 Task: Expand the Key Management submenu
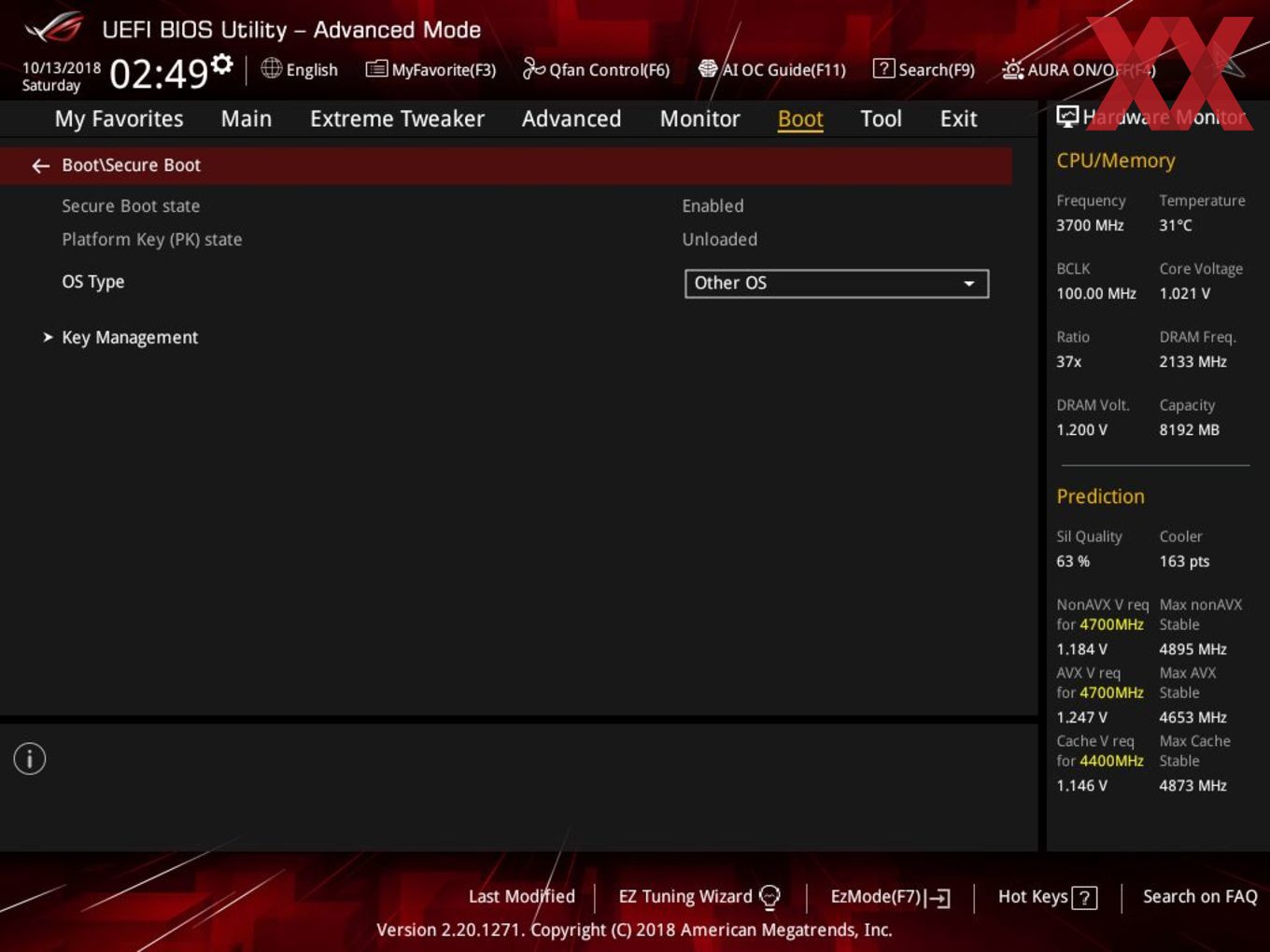tap(130, 338)
